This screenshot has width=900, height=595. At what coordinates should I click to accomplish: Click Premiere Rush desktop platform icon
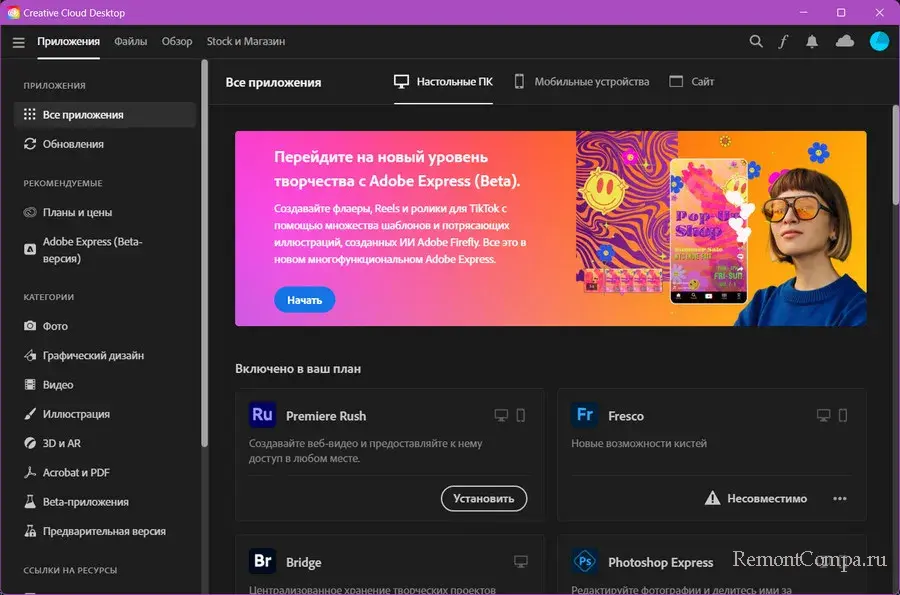tap(501, 415)
